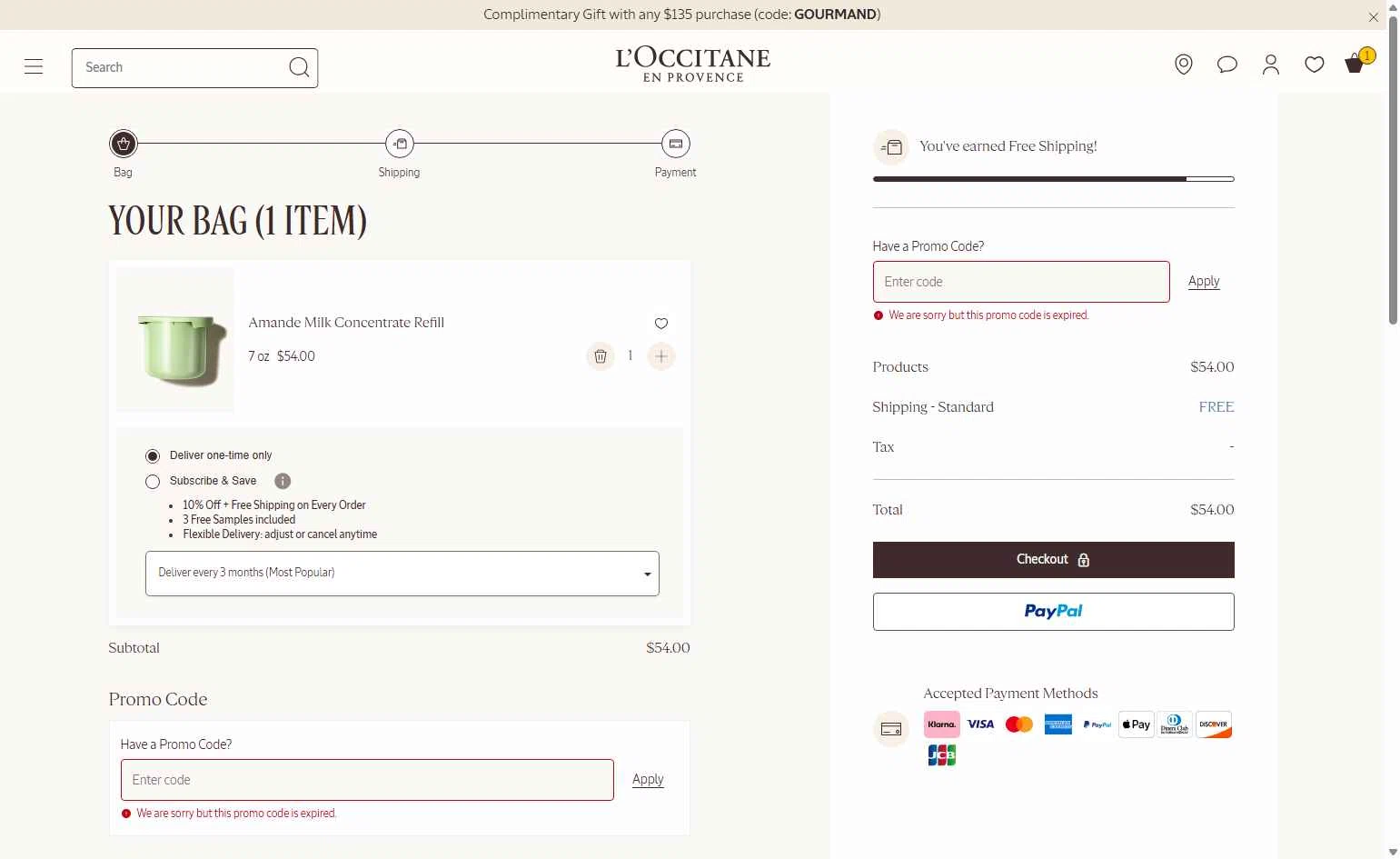Click the page vertical scrollbar
This screenshot has height=859, width=1400.
(1393, 169)
